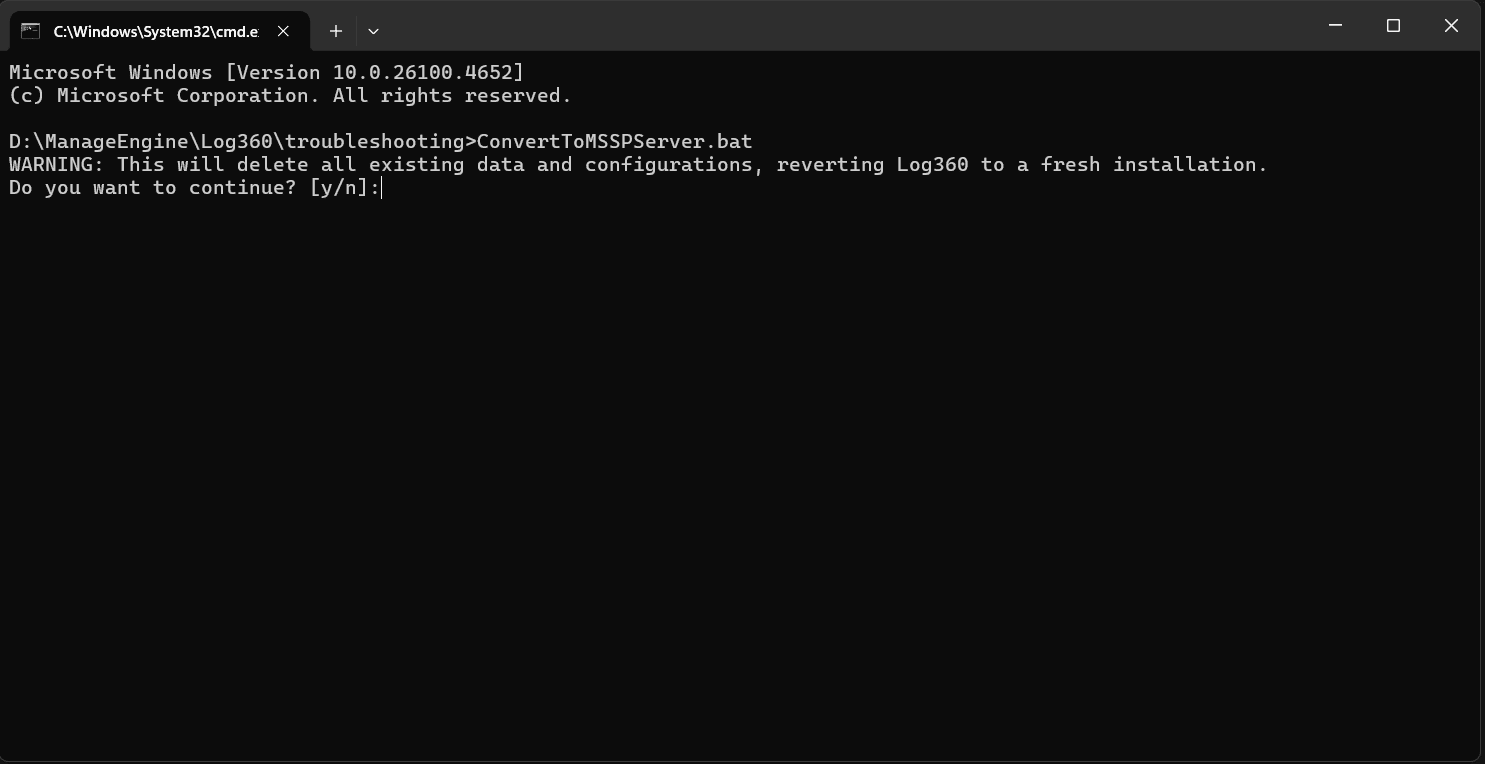Click the X icon to close the terminal window
Screen dimensions: 1485x764
click(1451, 26)
